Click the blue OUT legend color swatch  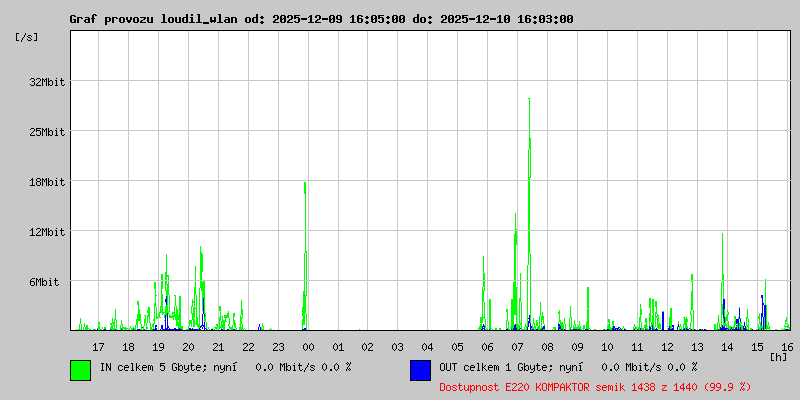click(x=420, y=370)
